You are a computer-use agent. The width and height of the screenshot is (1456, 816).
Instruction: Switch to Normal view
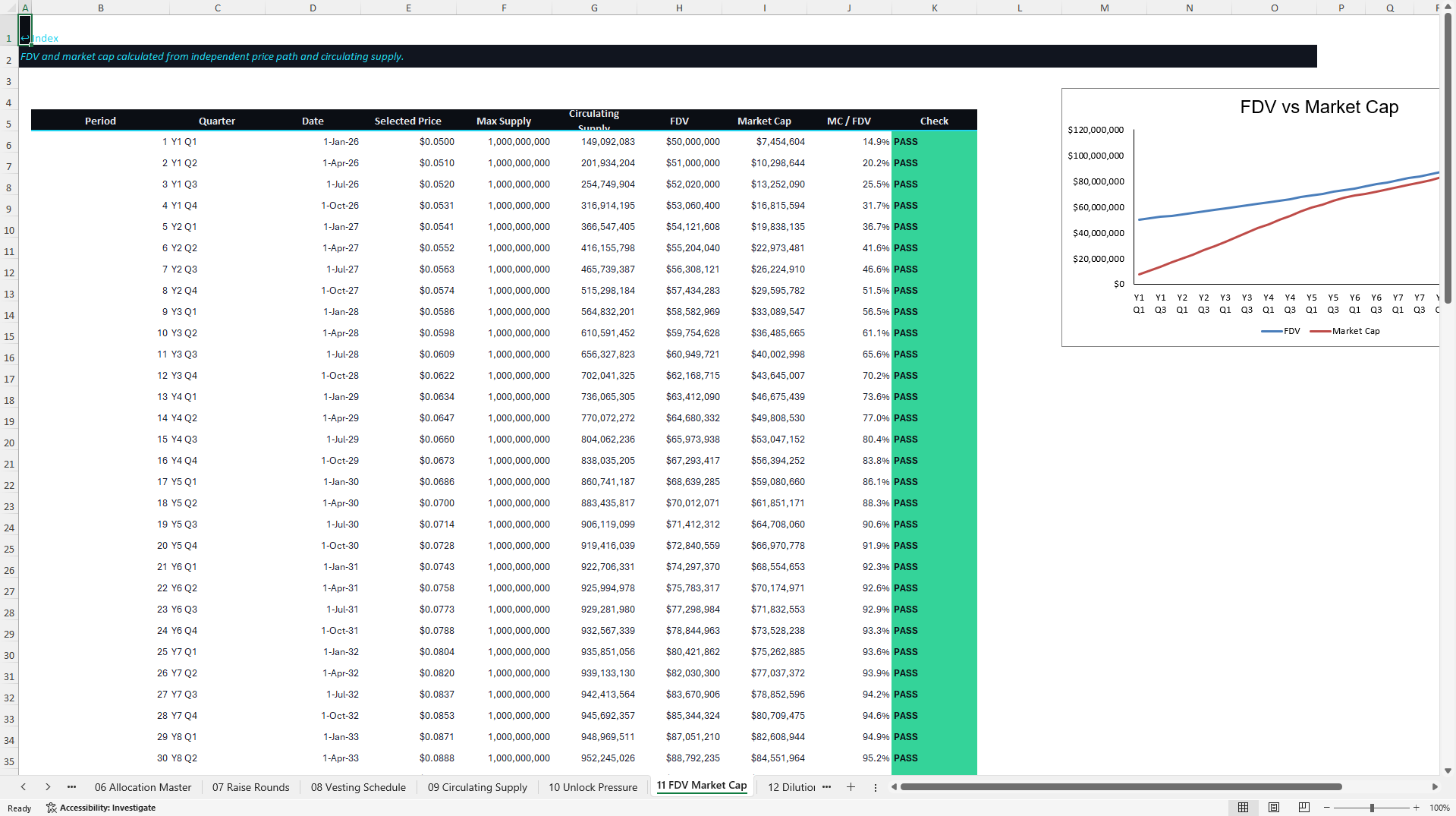[x=1243, y=808]
